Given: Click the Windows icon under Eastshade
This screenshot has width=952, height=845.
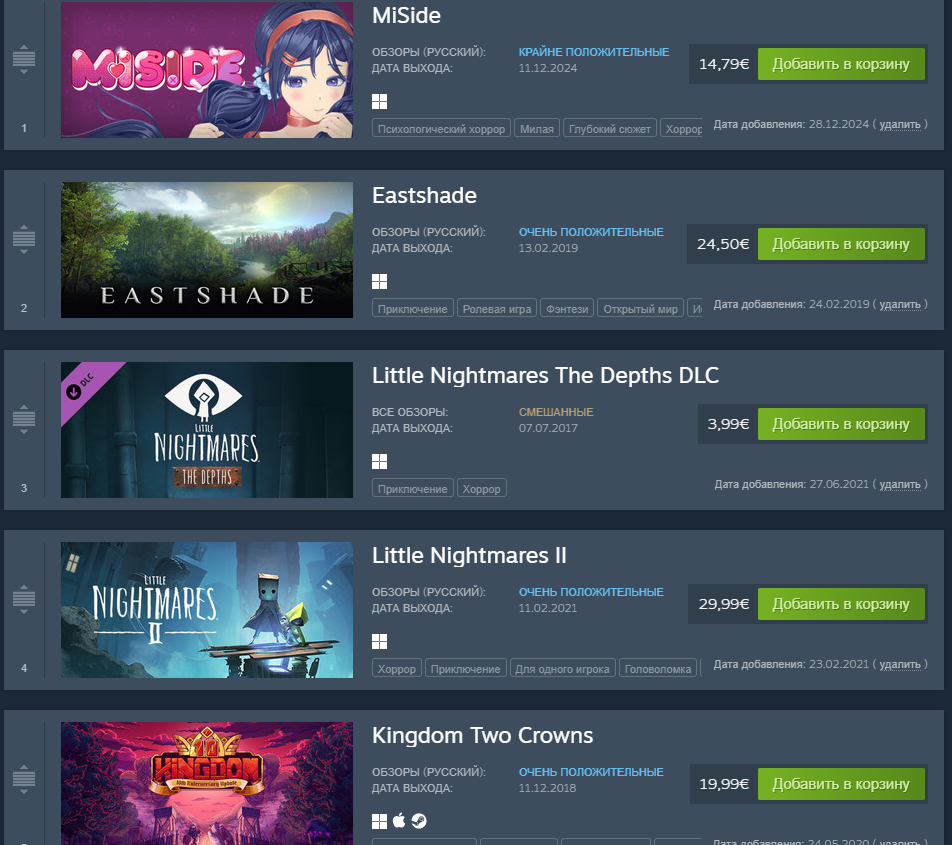Looking at the screenshot, I should pyautogui.click(x=379, y=282).
